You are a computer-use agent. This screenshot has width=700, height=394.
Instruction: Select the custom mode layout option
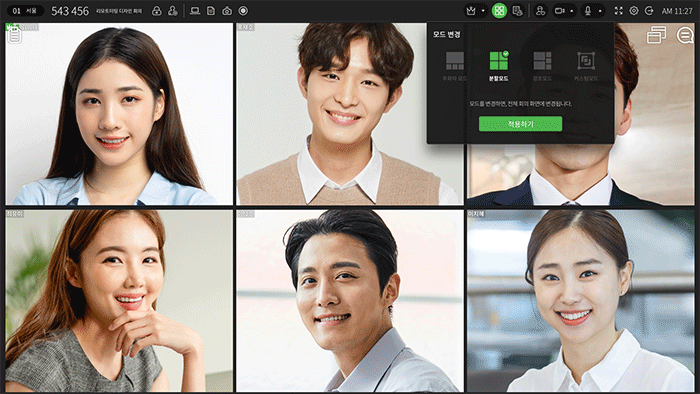pyautogui.click(x=586, y=66)
